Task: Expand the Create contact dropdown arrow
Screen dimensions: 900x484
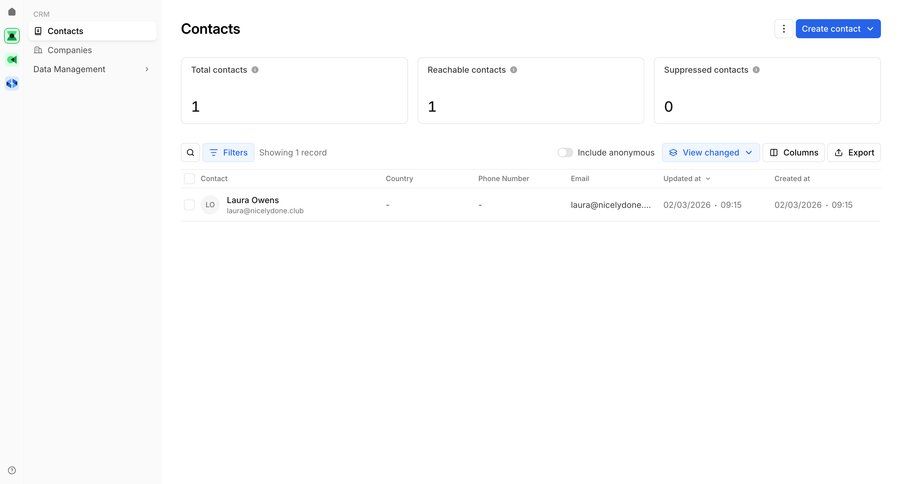Action: pyautogui.click(x=870, y=29)
